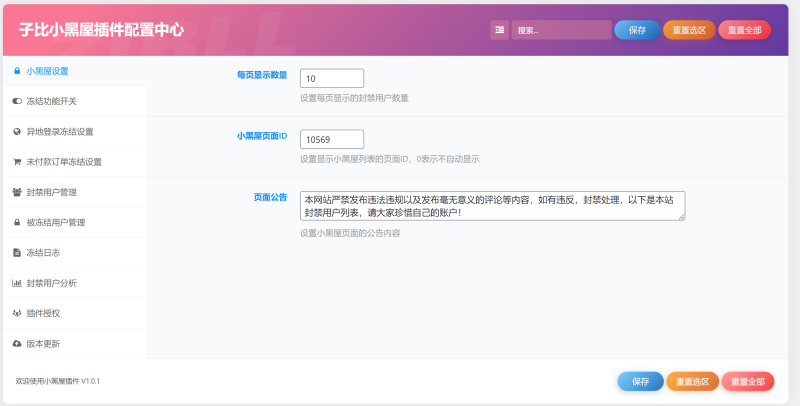The width and height of the screenshot is (800, 406).
Task: Click the 页面公告 label
Action: click(270, 197)
